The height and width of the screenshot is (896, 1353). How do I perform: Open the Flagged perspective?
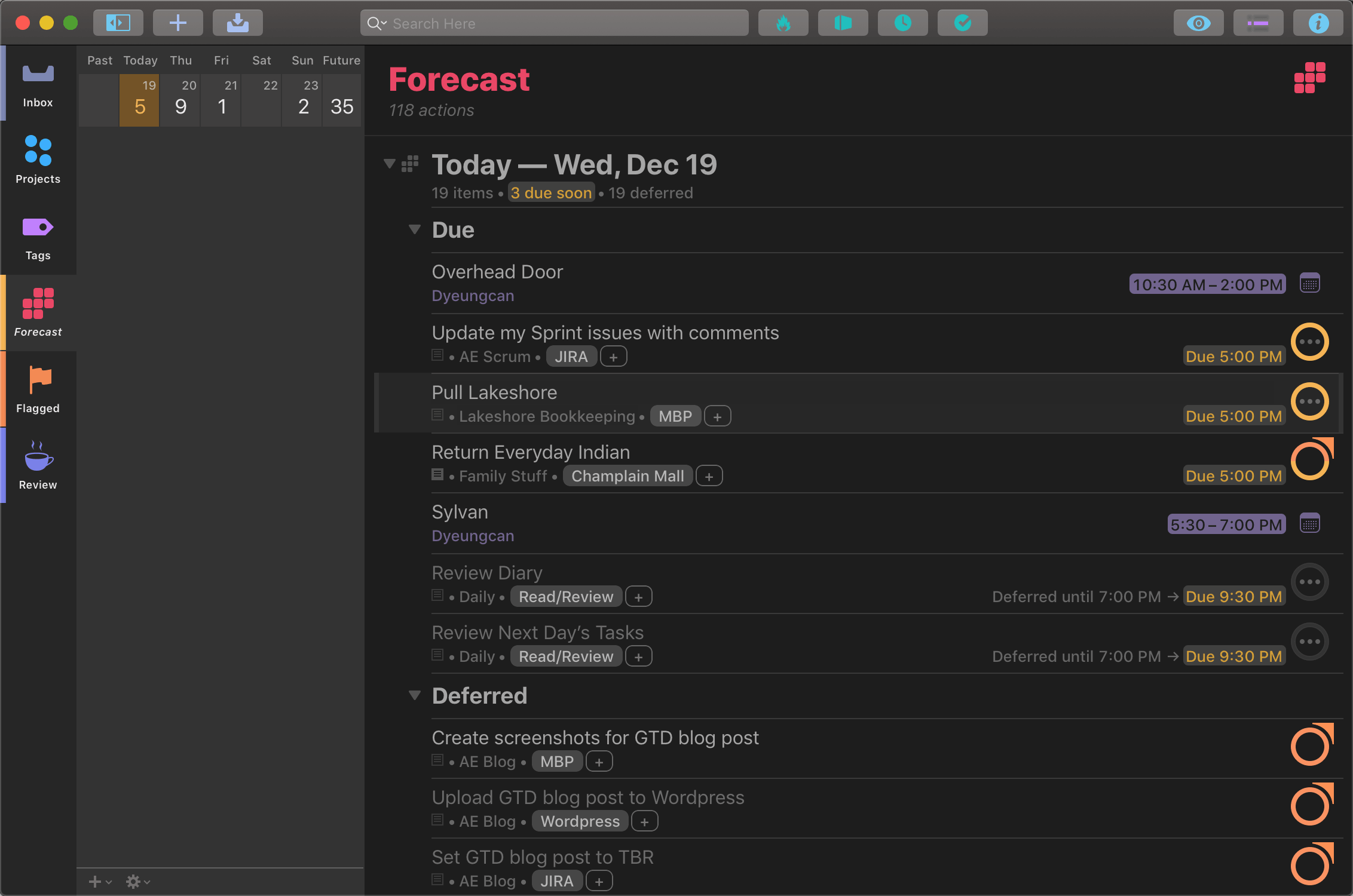click(x=38, y=389)
